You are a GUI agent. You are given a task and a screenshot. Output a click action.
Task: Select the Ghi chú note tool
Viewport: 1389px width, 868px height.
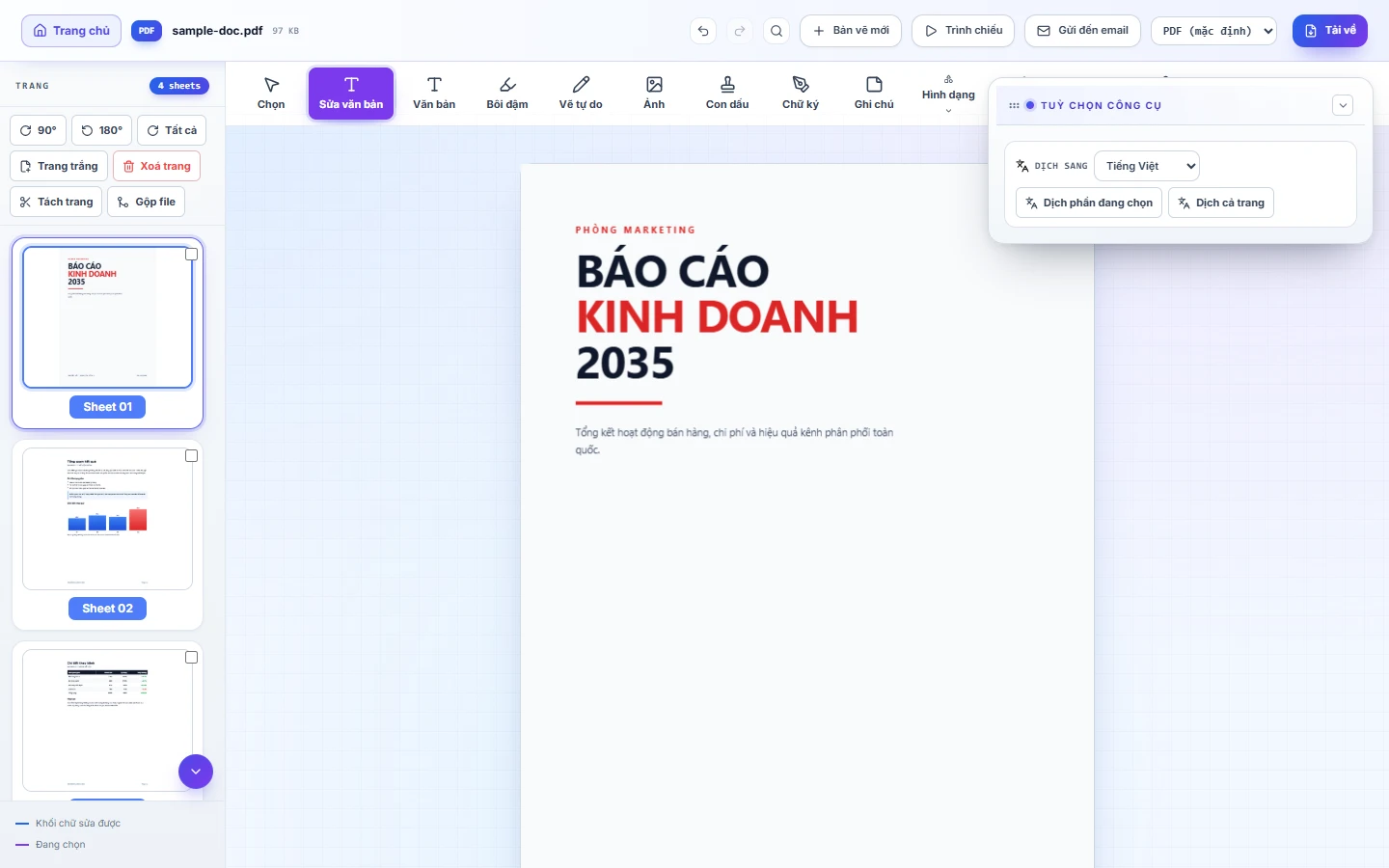coord(874,94)
